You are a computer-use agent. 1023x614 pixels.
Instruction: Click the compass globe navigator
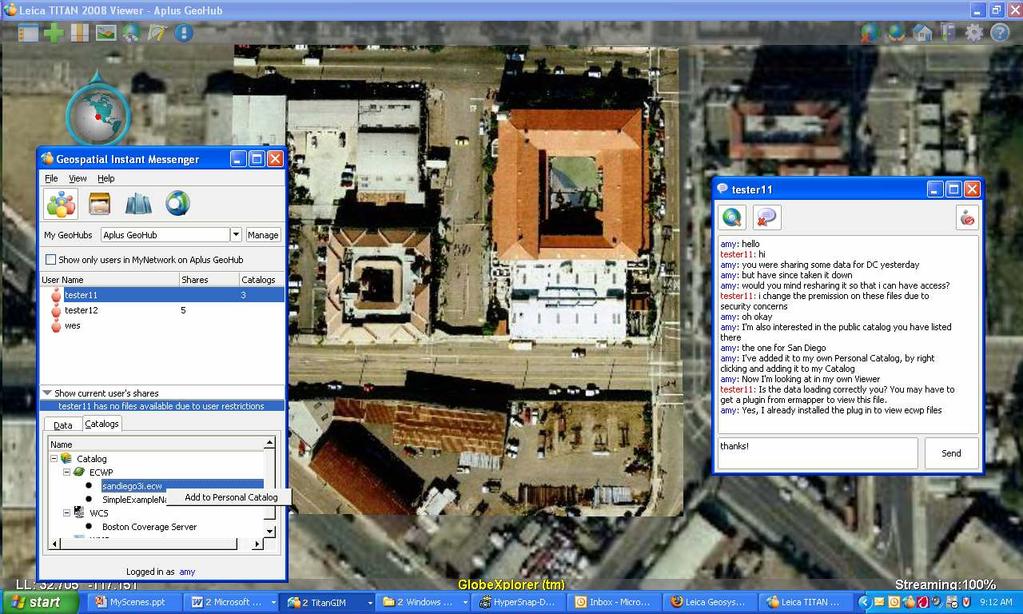(x=98, y=115)
